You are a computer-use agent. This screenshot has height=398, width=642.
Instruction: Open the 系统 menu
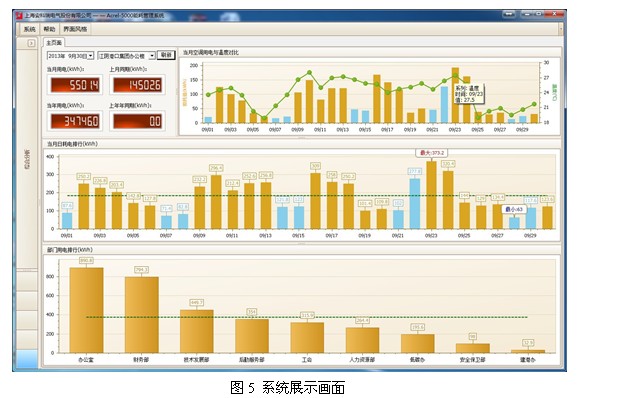point(29,29)
